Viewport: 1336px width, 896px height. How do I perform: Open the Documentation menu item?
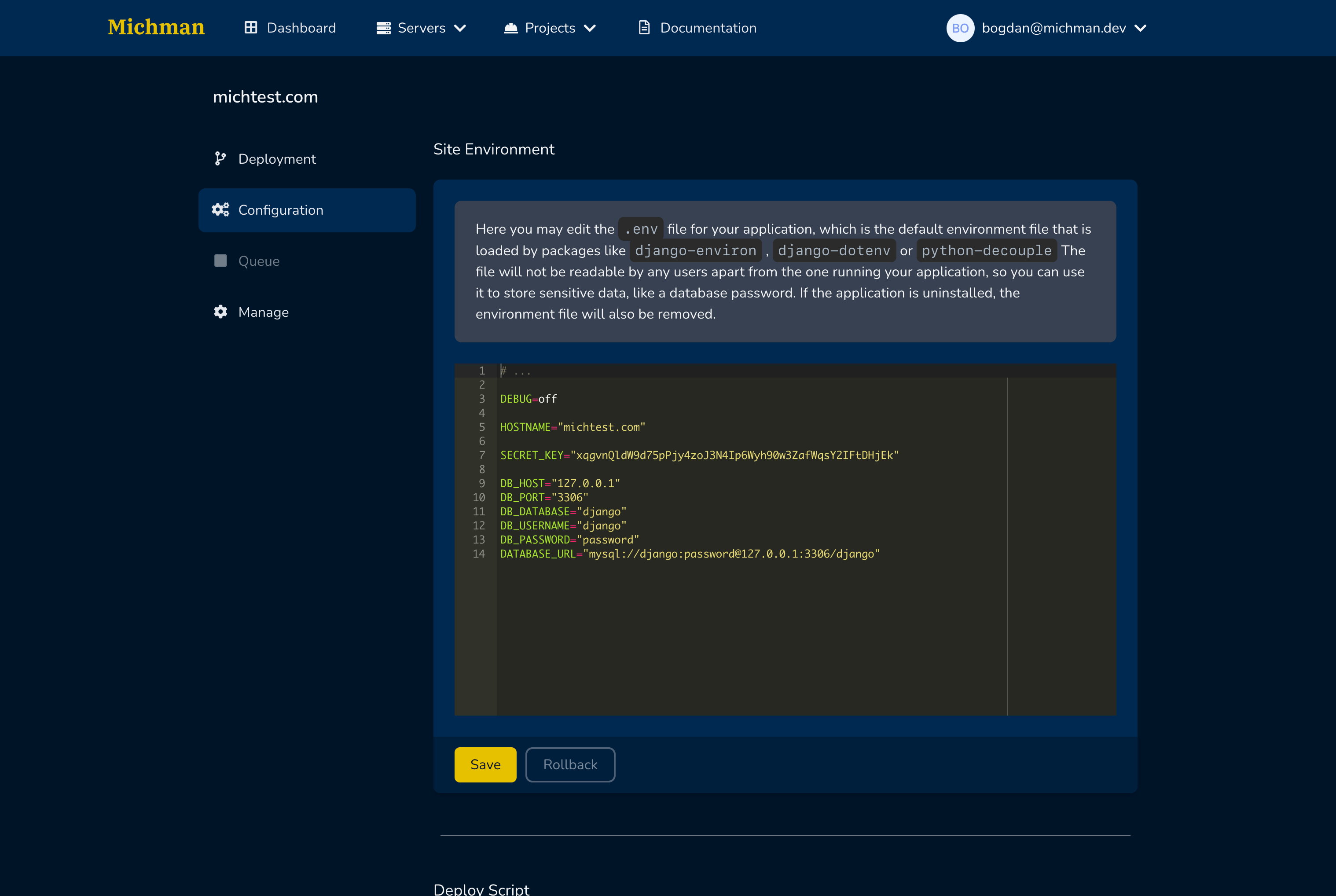coord(708,28)
